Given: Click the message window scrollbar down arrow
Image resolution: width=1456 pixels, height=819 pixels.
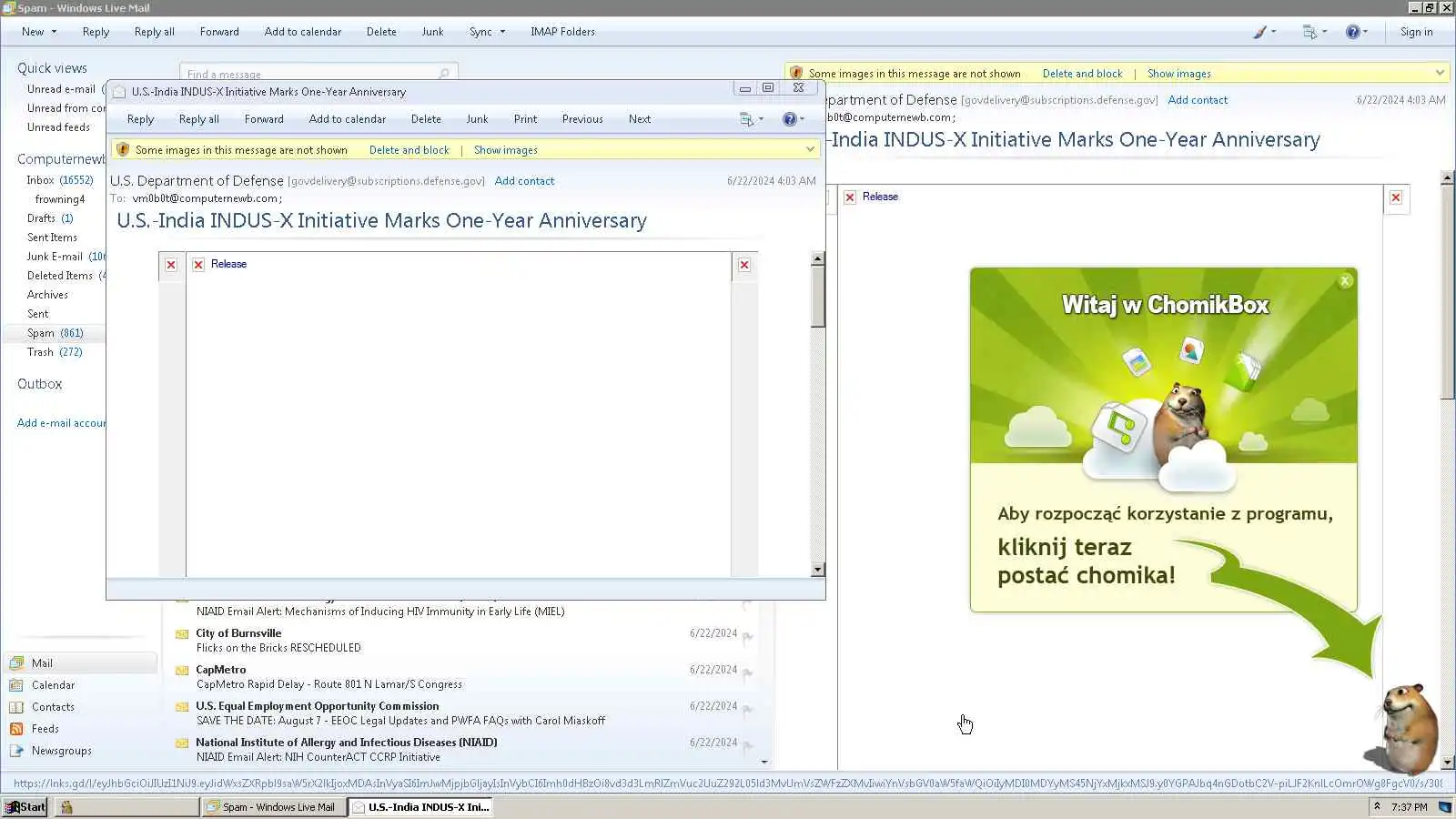Looking at the screenshot, I should click(817, 570).
